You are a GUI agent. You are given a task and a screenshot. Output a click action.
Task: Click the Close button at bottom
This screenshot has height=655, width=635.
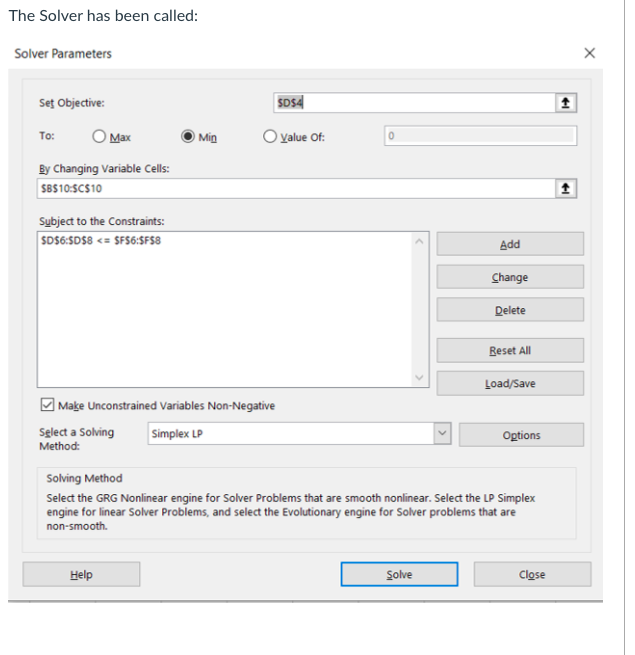(532, 574)
